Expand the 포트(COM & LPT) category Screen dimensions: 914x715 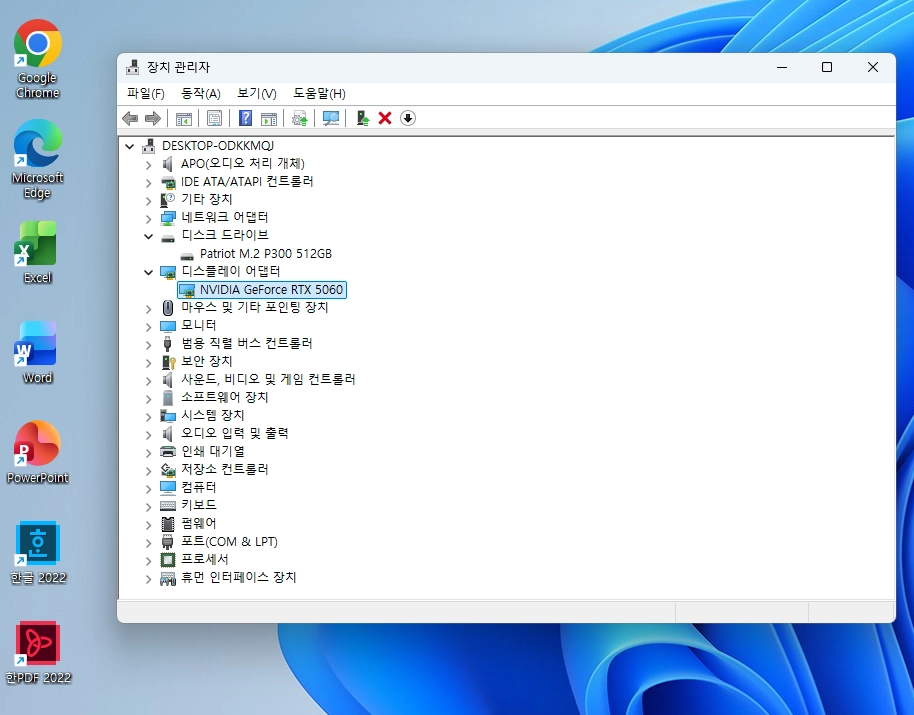click(149, 543)
